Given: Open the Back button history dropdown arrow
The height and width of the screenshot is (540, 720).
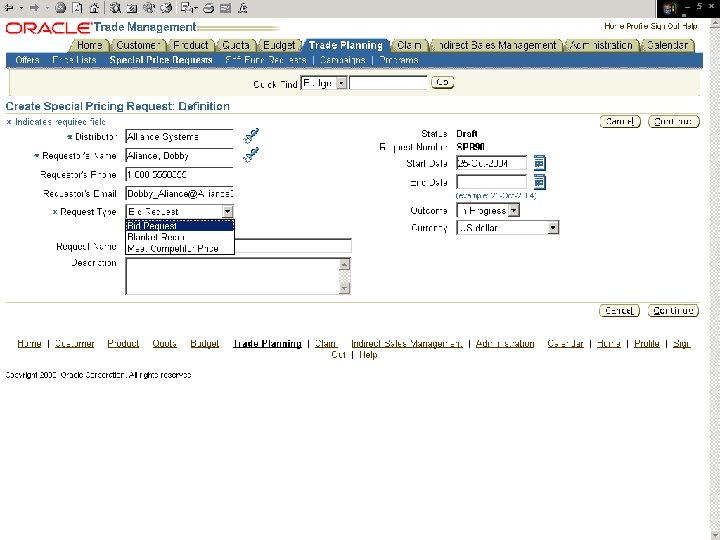Looking at the screenshot, I should point(21,8).
